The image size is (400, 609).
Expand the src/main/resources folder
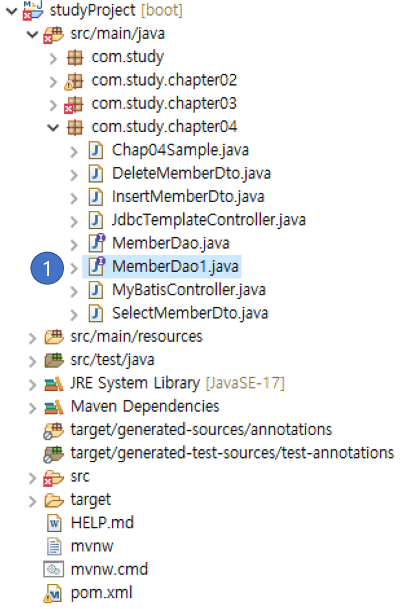click(x=33, y=338)
